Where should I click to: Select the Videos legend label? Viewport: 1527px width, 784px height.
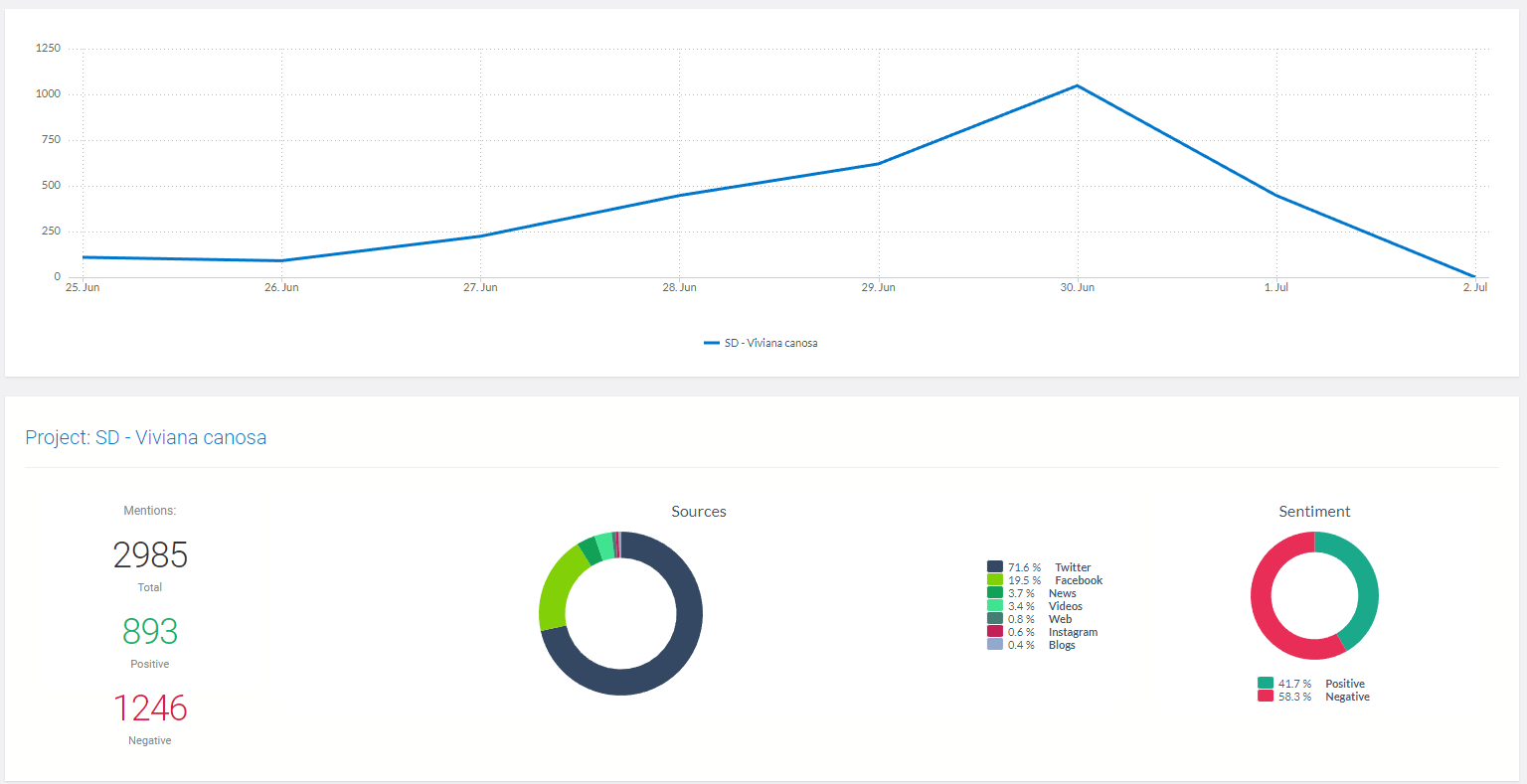click(x=1065, y=606)
